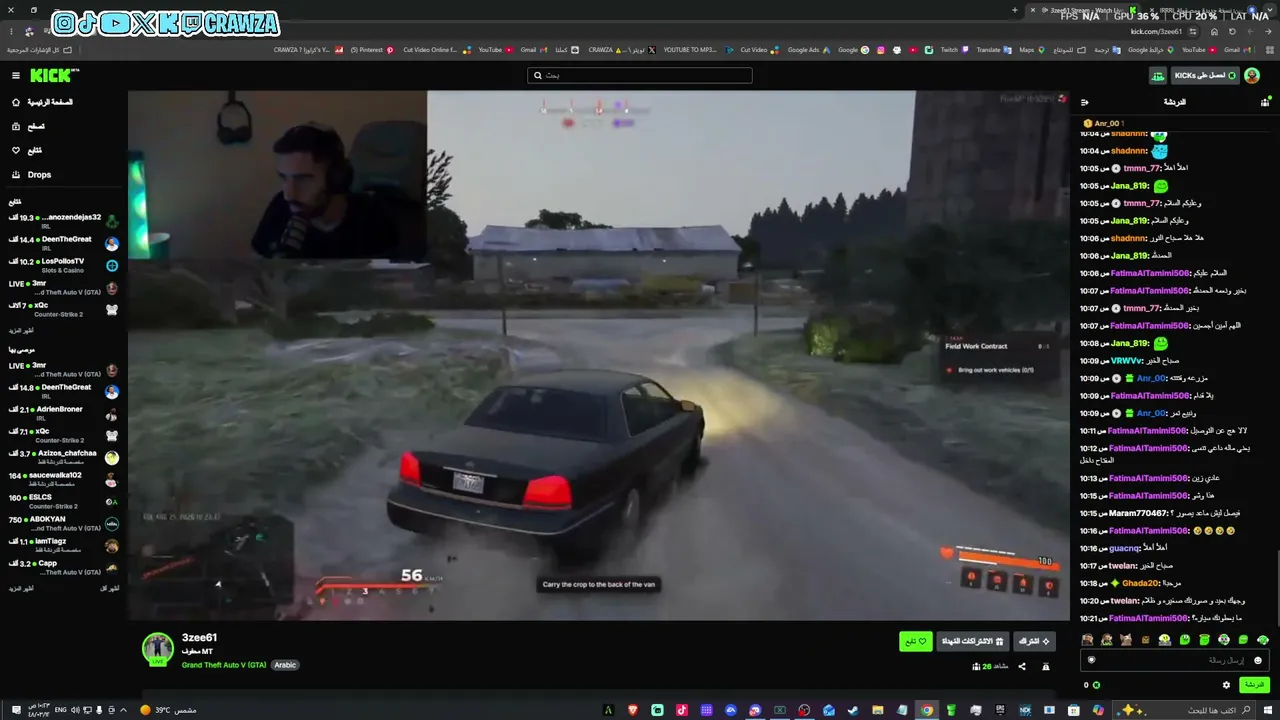Go to browser home page

[x=1214, y=31]
